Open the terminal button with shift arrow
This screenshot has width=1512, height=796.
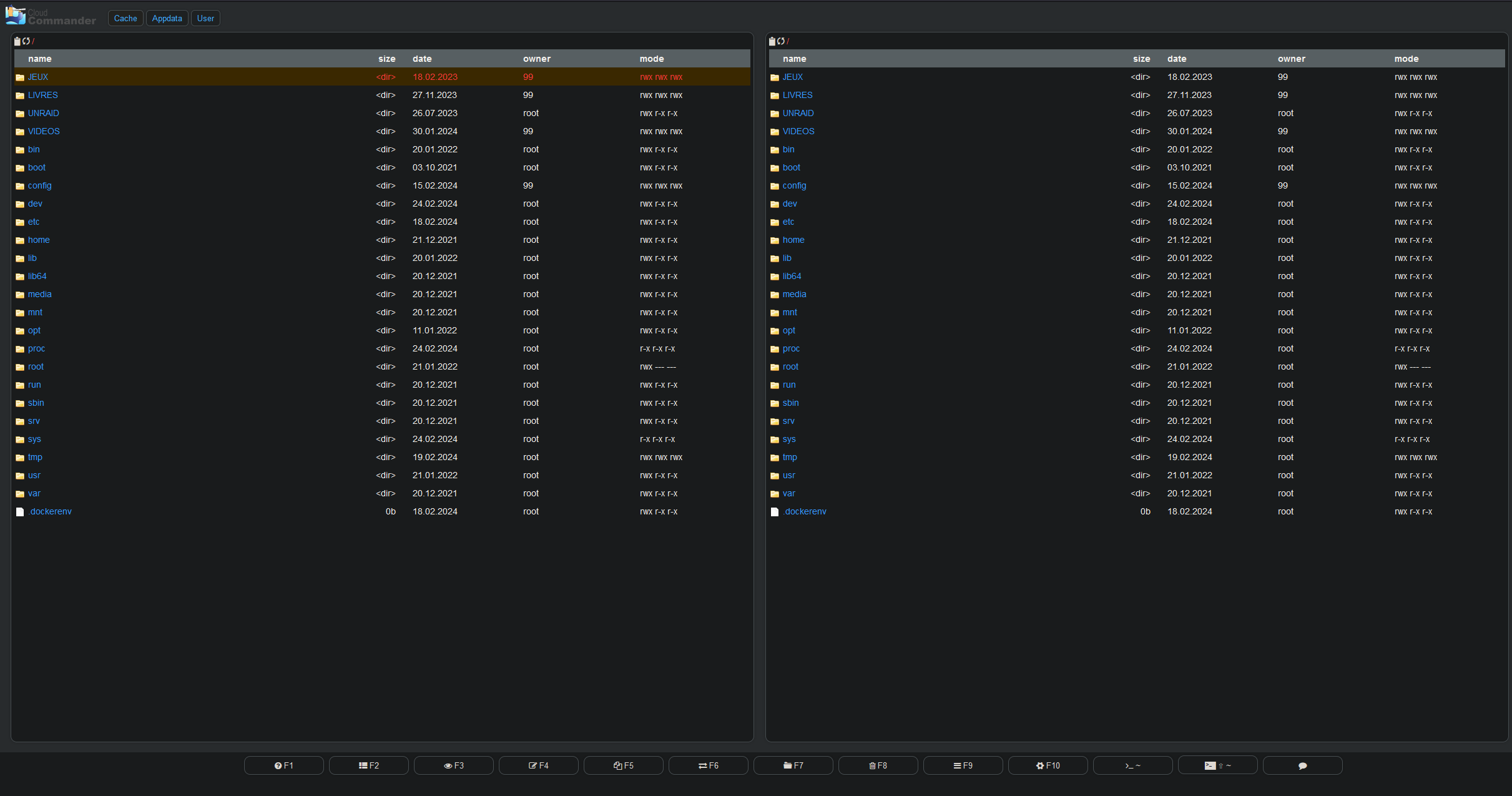1218,765
